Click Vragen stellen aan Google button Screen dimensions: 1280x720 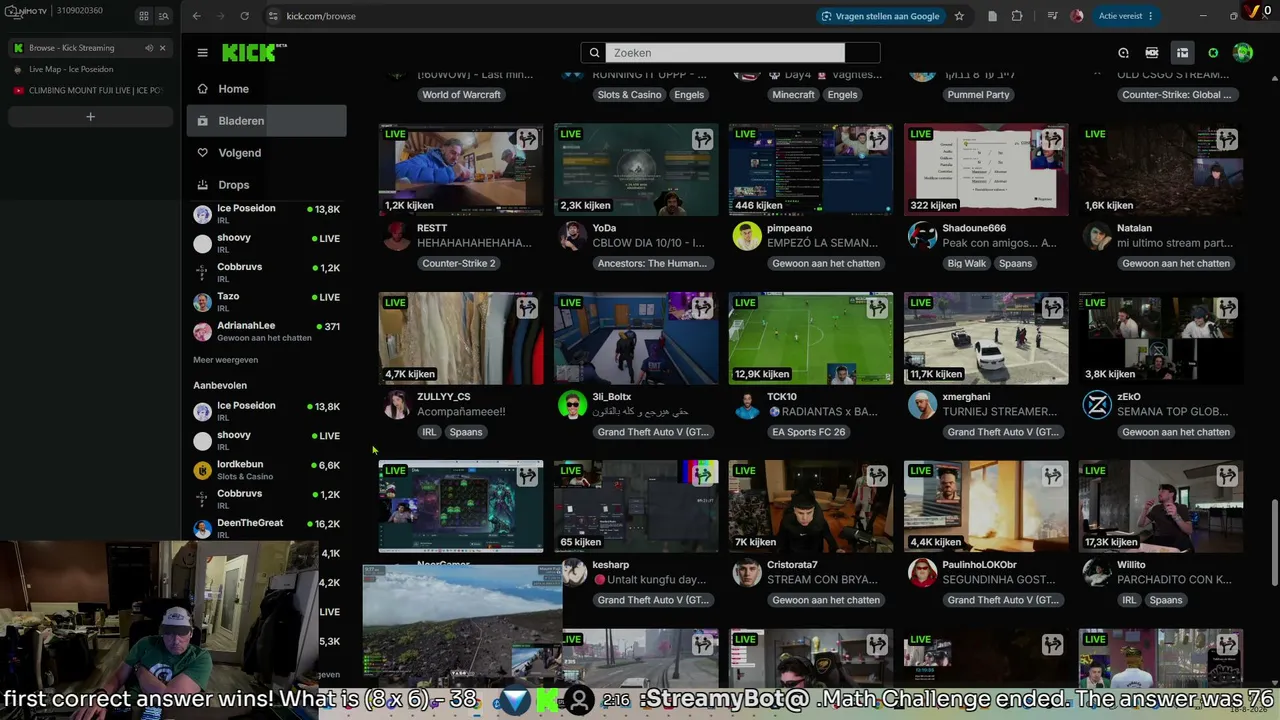point(880,16)
